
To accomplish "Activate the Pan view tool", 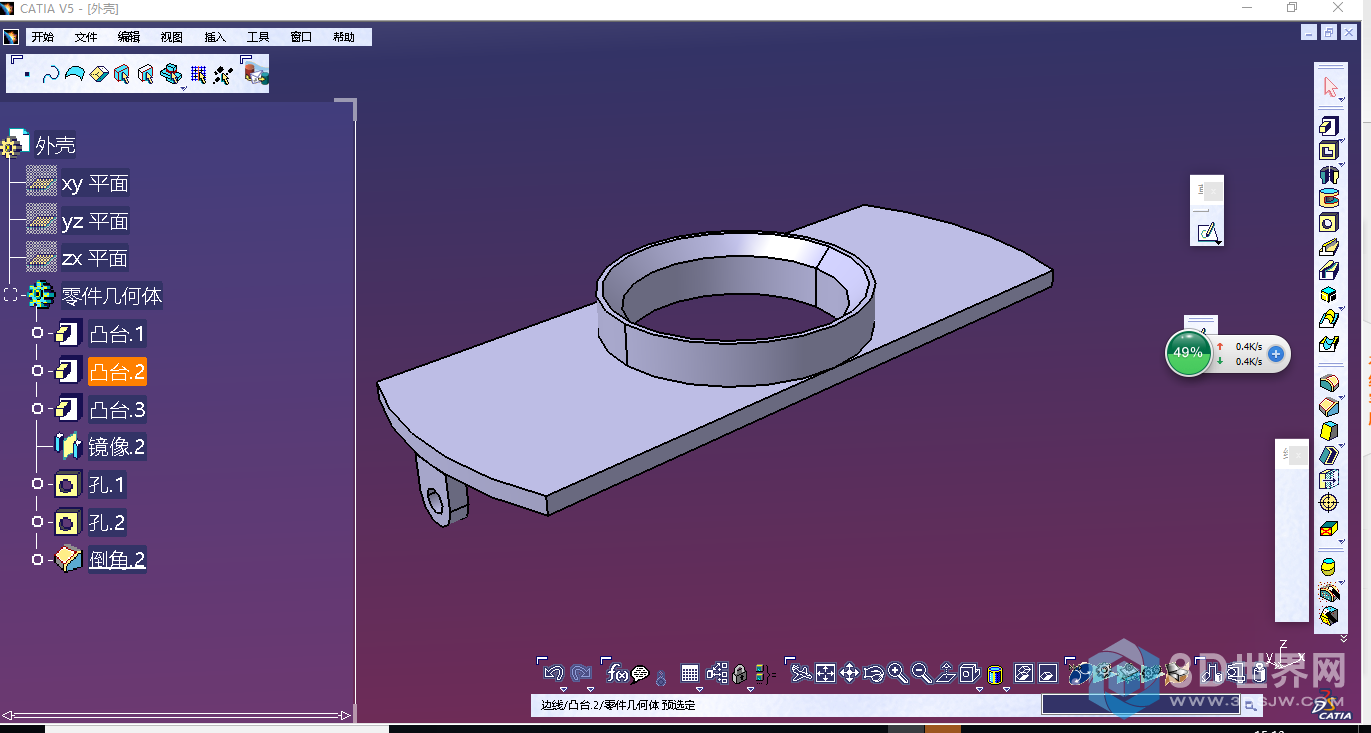I will [849, 673].
